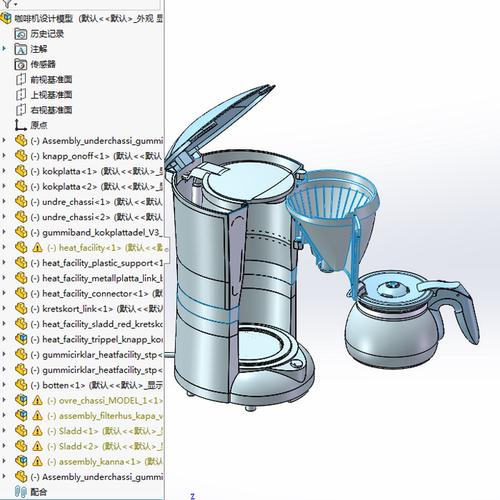
Task: Expand the knapp_onoff<1> node
Action: pyautogui.click(x=4, y=156)
